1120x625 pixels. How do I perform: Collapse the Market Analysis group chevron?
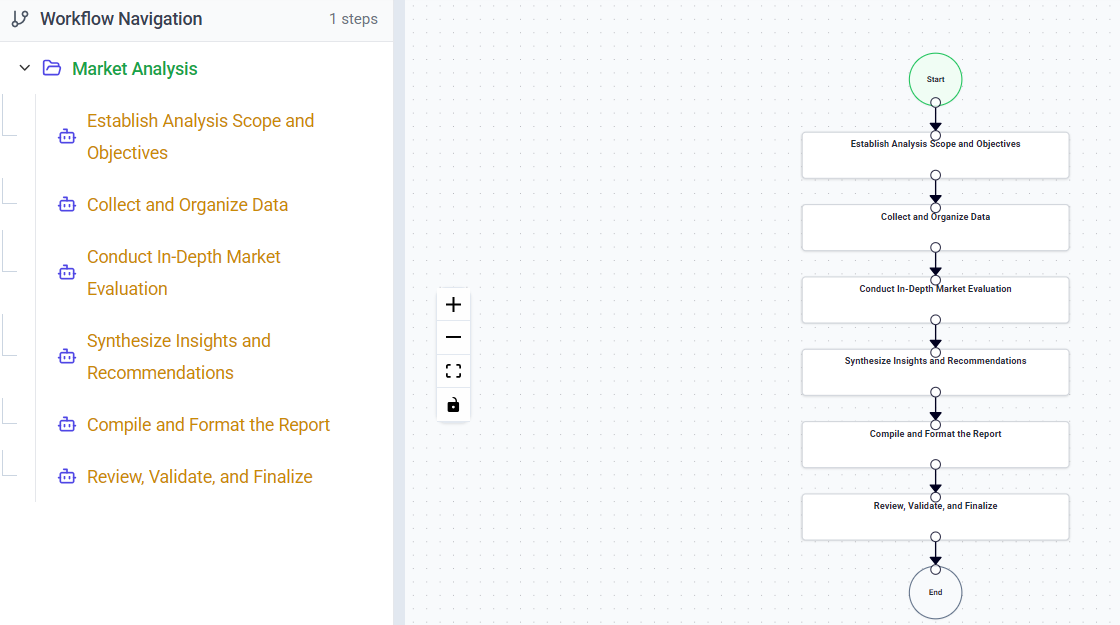[x=23, y=68]
